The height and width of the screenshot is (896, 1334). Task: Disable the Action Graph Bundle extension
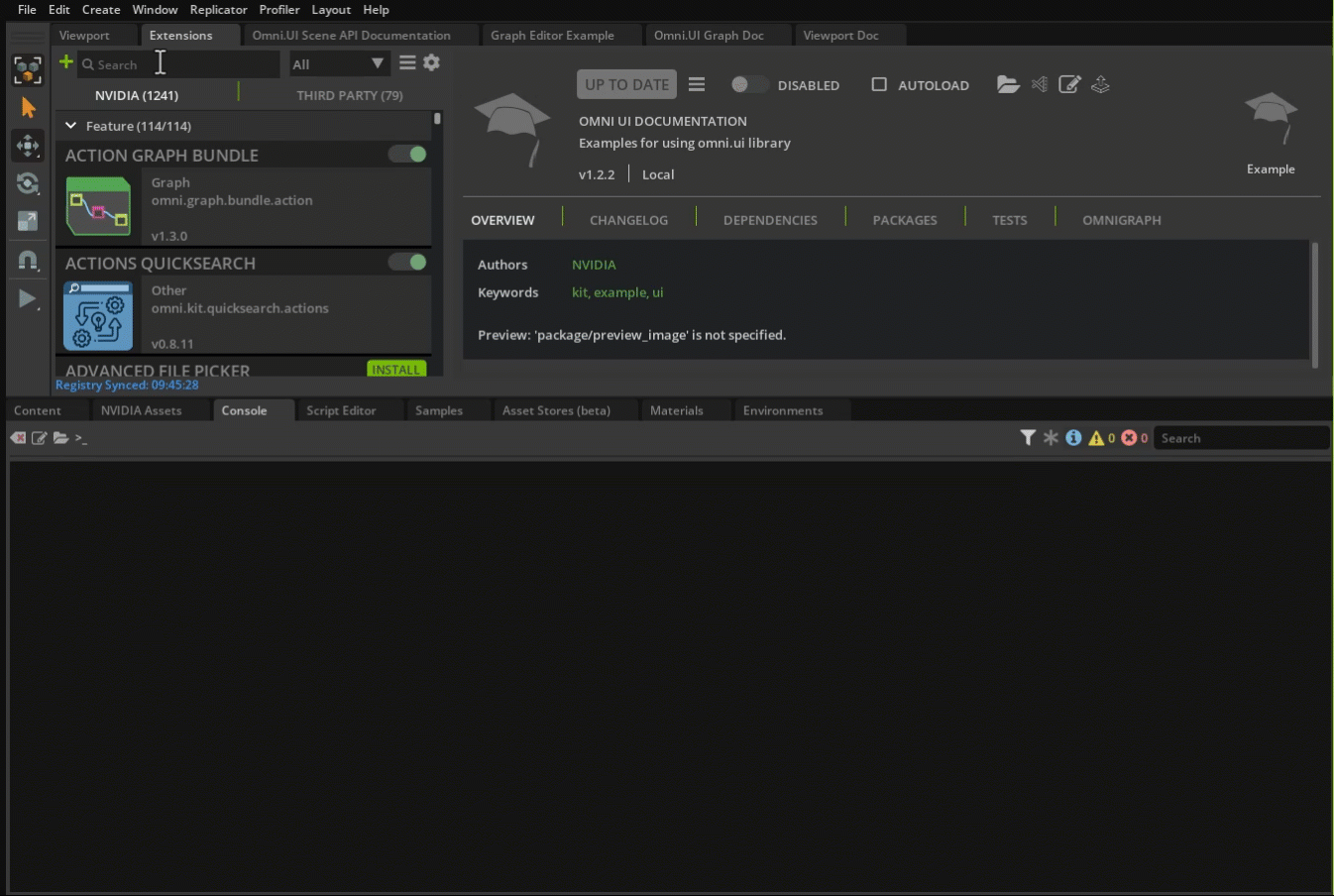pos(407,154)
